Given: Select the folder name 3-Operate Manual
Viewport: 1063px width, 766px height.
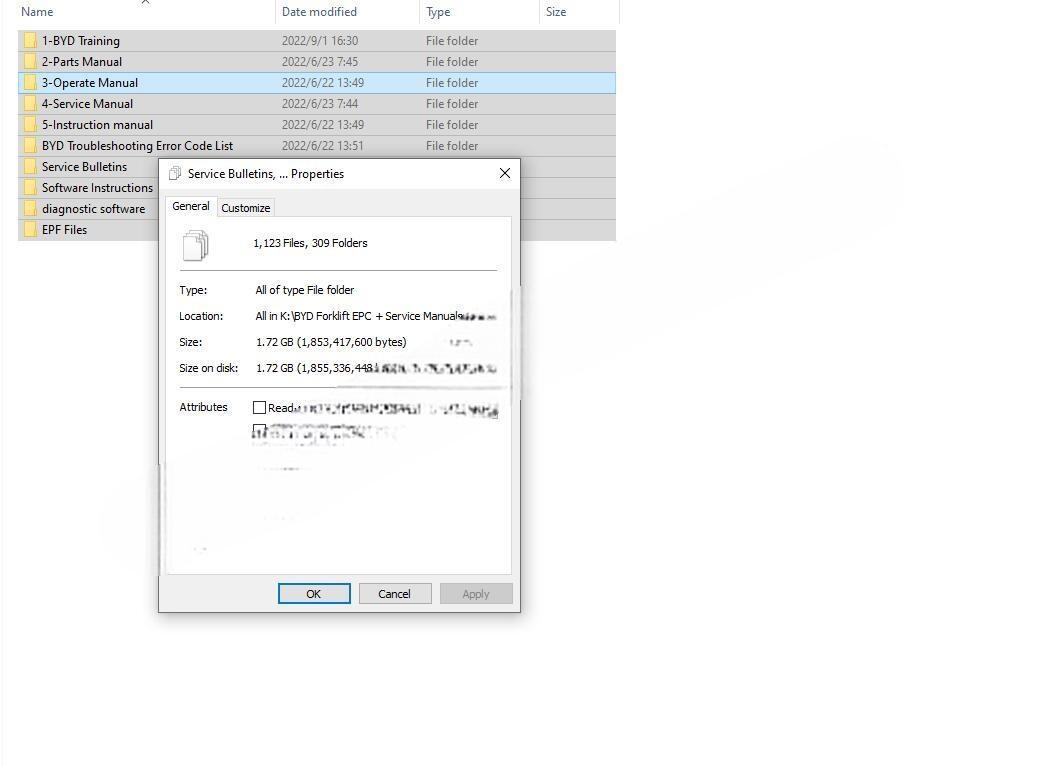Looking at the screenshot, I should (89, 83).
